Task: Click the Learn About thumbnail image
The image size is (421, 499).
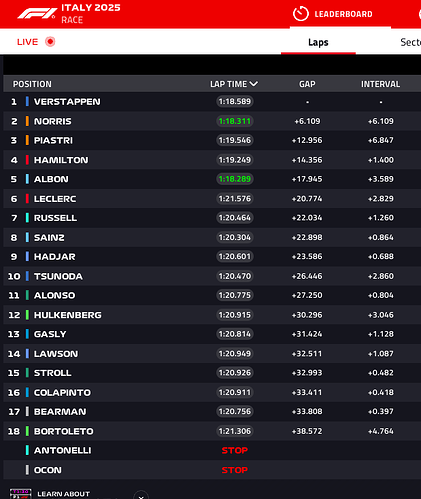Action: pos(21,494)
